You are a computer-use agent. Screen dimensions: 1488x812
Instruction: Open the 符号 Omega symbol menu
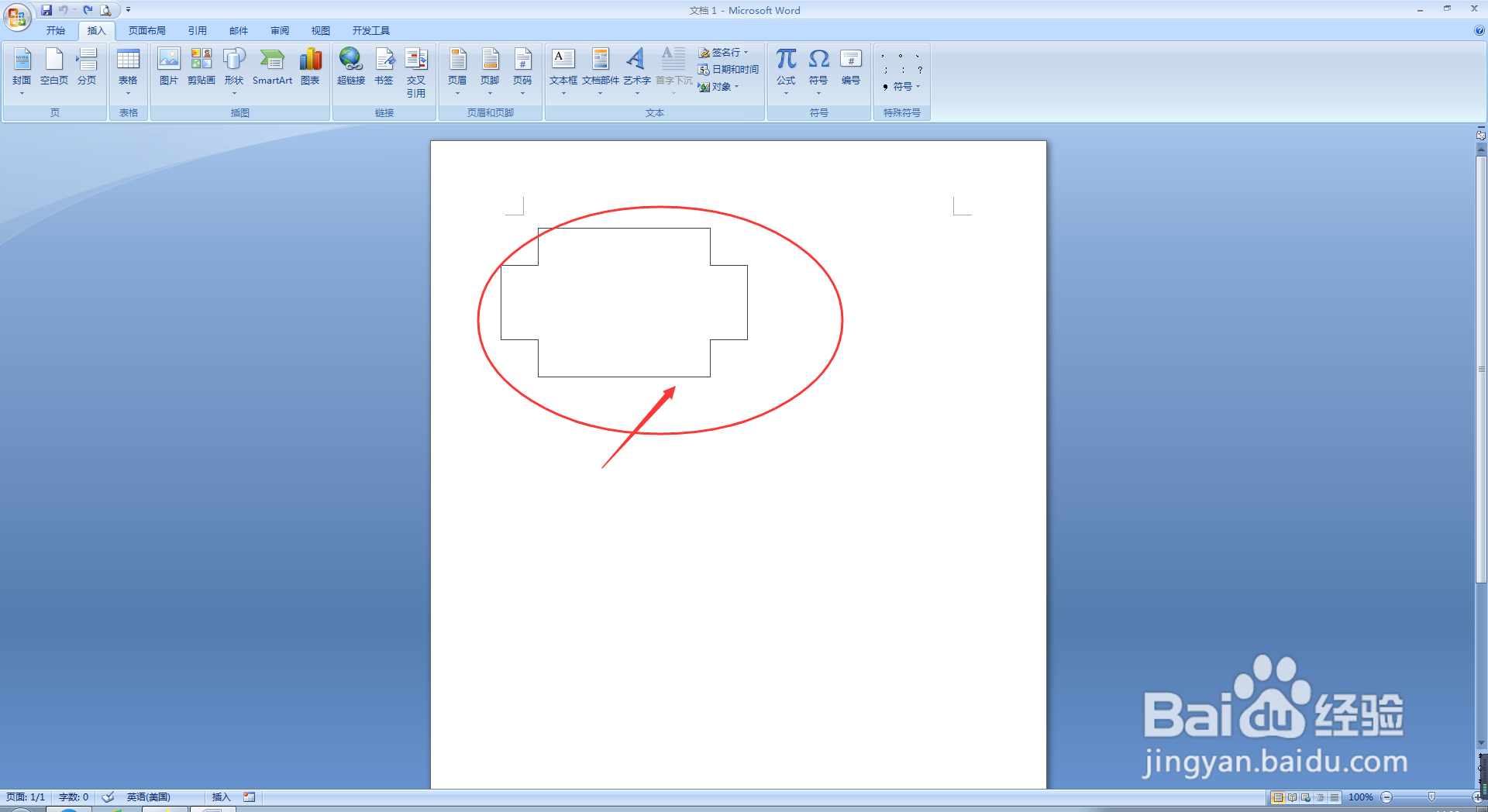(x=818, y=71)
